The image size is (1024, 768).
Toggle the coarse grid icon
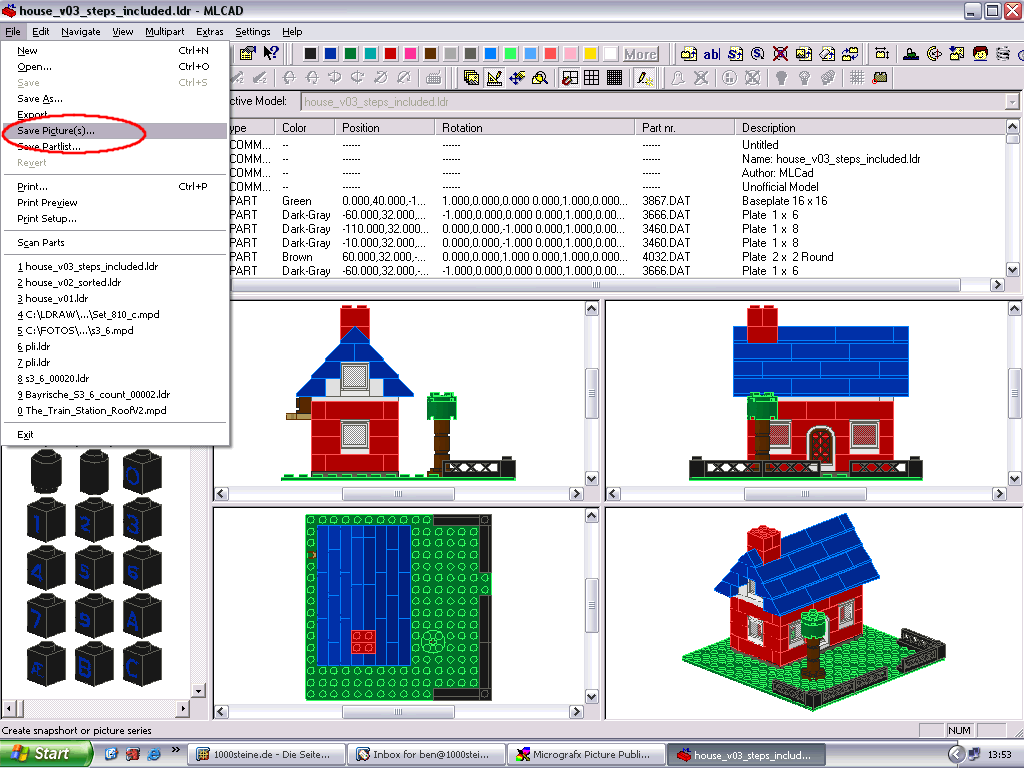569,78
